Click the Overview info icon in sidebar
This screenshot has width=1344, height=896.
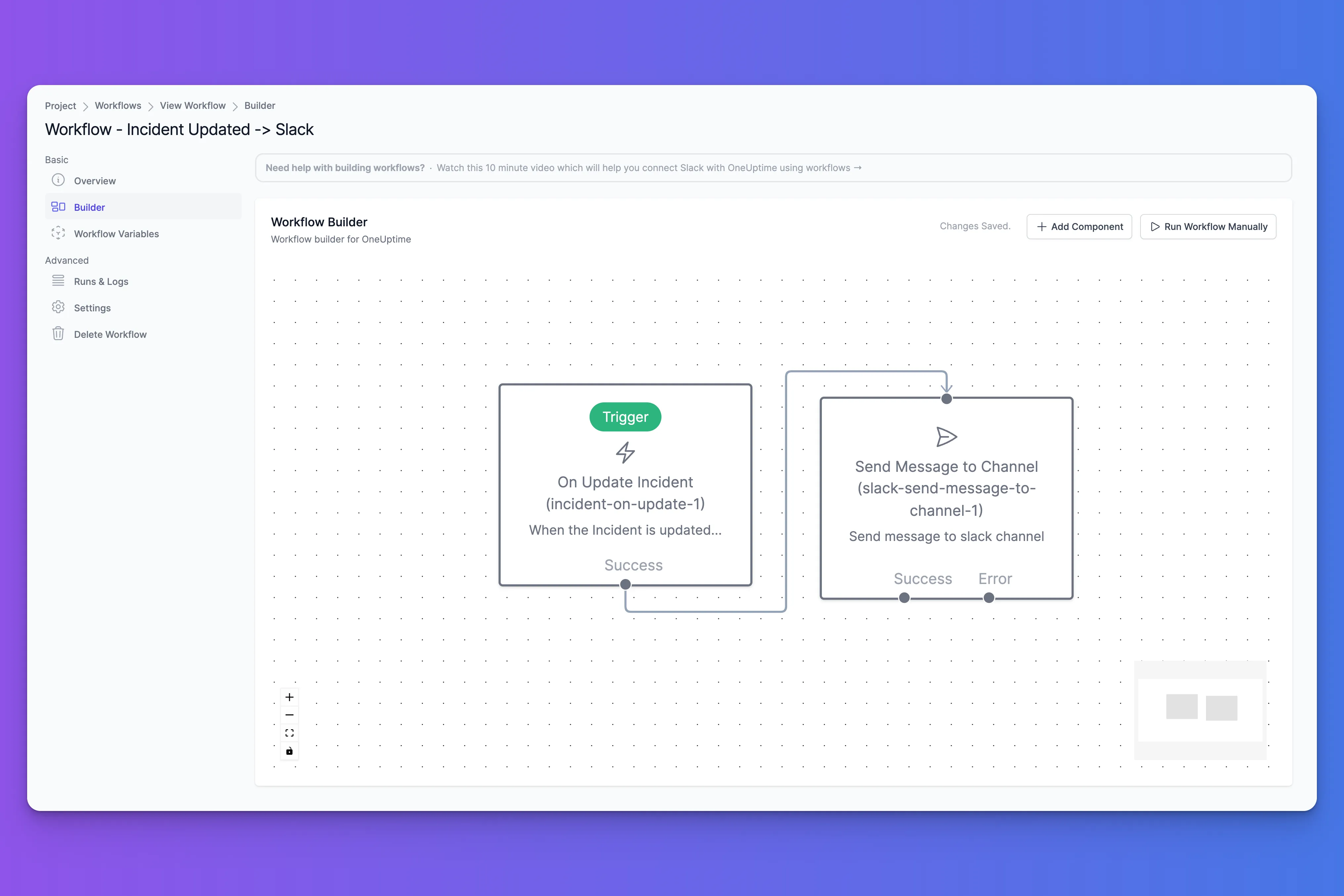(x=58, y=180)
